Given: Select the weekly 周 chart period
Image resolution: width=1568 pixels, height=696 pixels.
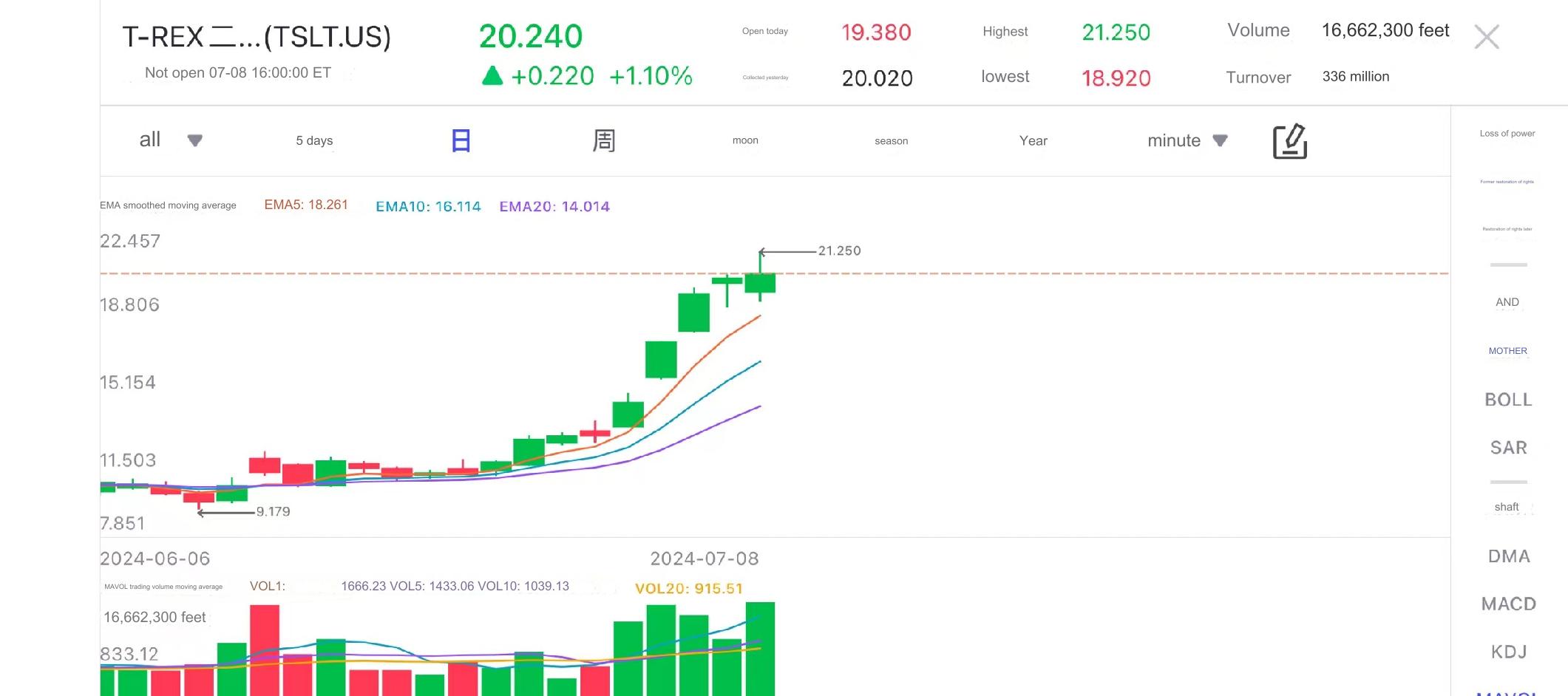Looking at the screenshot, I should (x=603, y=140).
